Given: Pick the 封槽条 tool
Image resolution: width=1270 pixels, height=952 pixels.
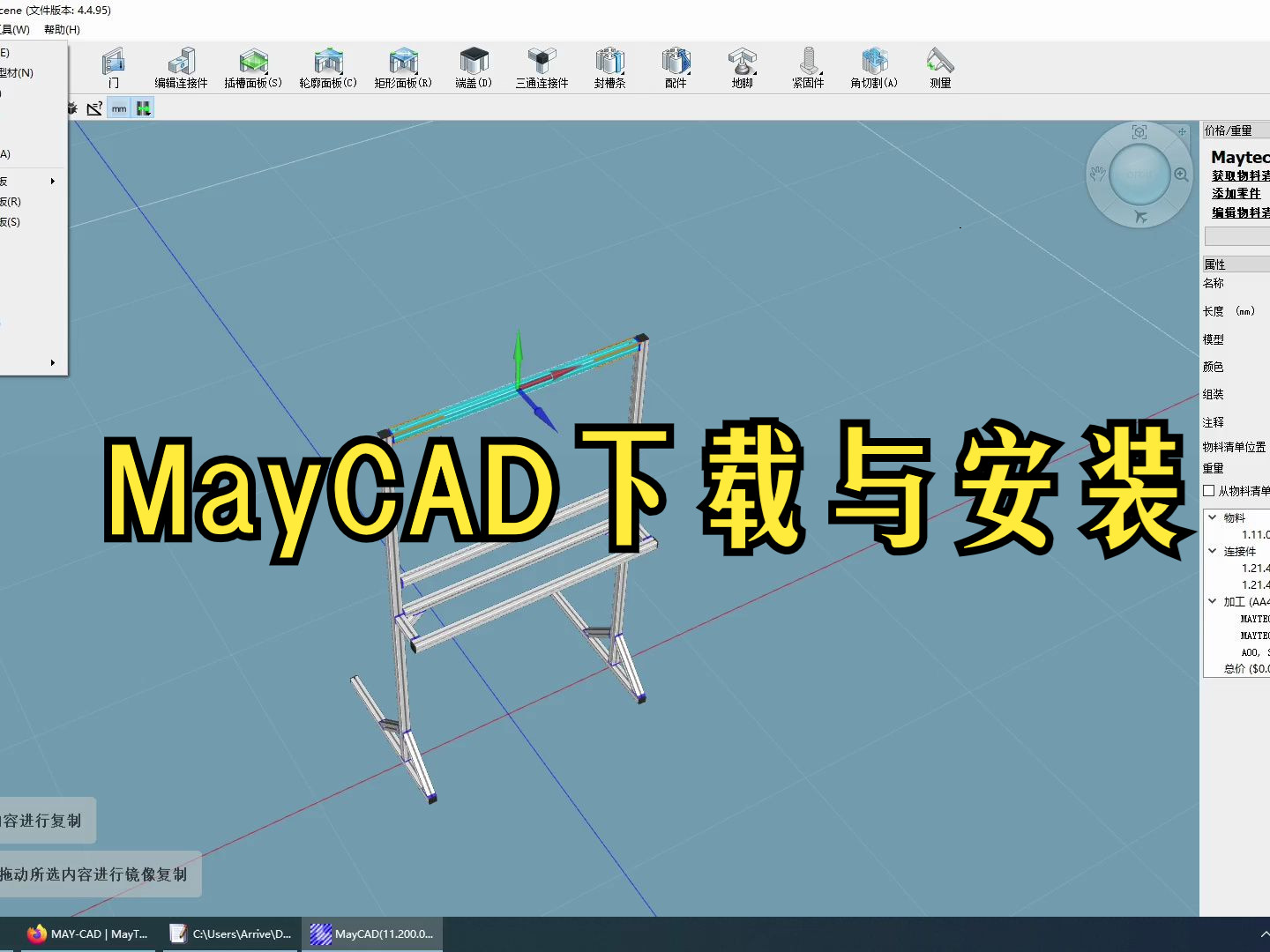Looking at the screenshot, I should [609, 68].
